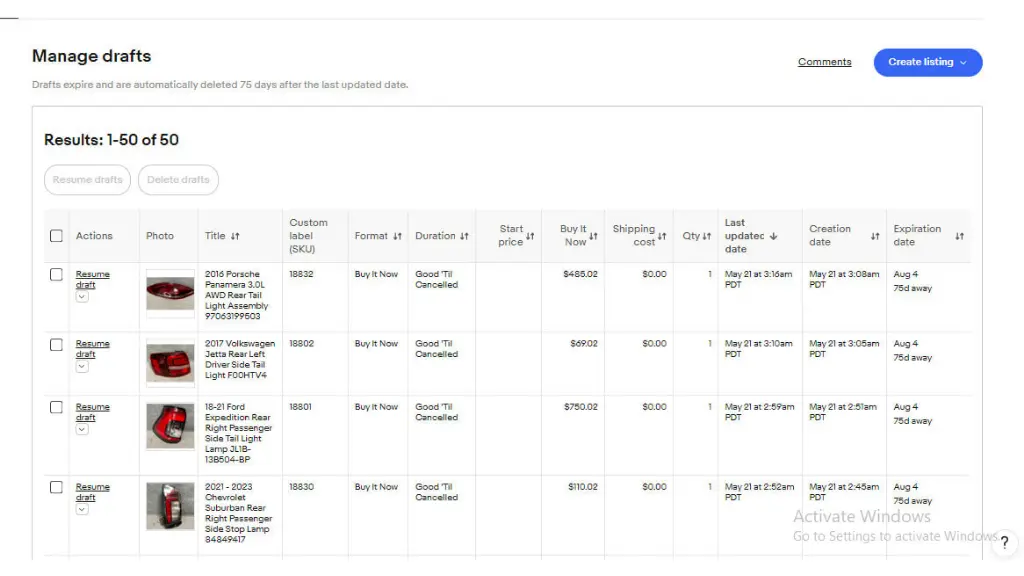The width and height of the screenshot is (1024, 576).
Task: Expand actions dropdown for Volkswagen Jetta draft
Action: click(82, 367)
